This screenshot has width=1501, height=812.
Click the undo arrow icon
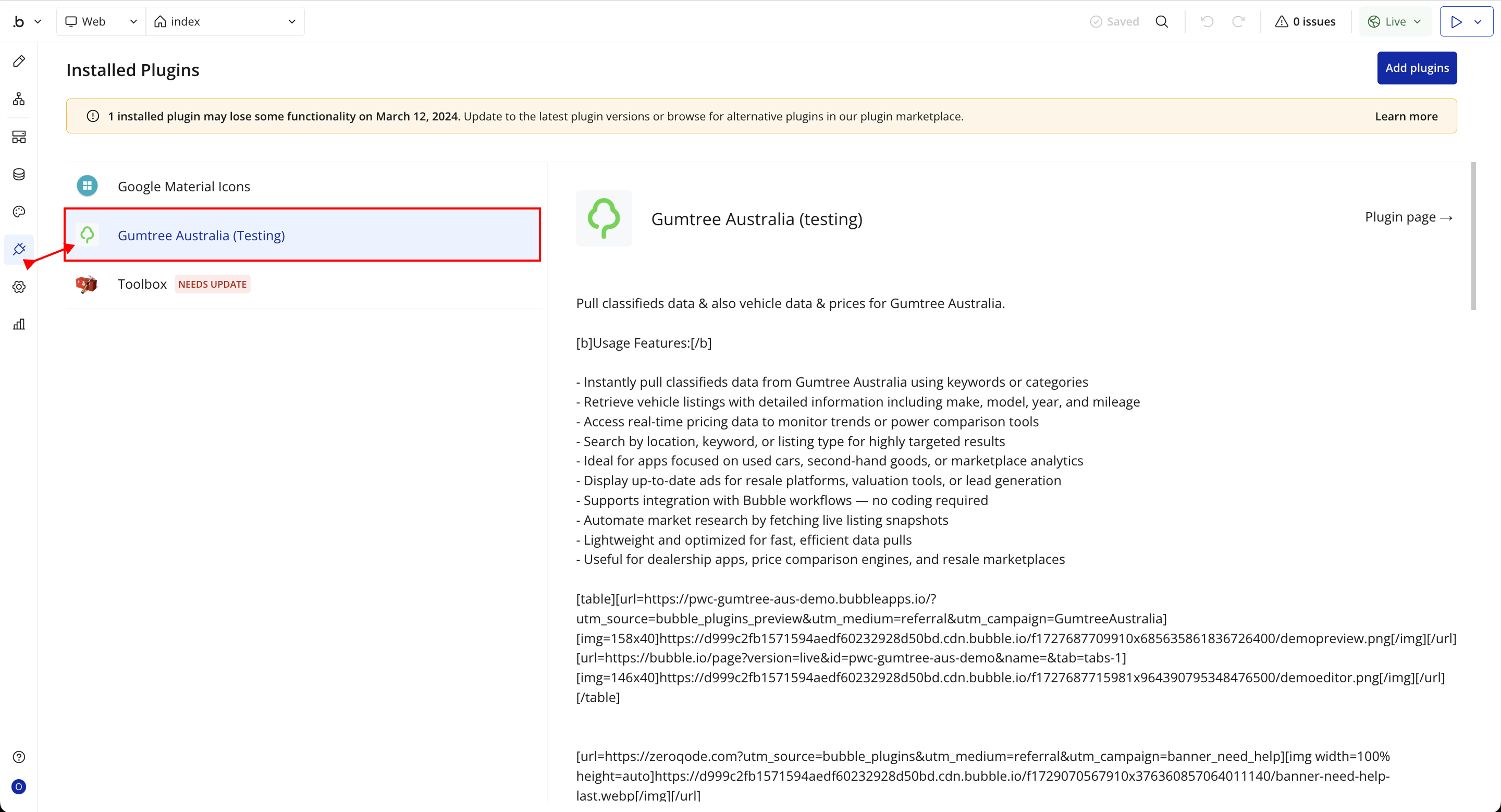click(x=1207, y=21)
